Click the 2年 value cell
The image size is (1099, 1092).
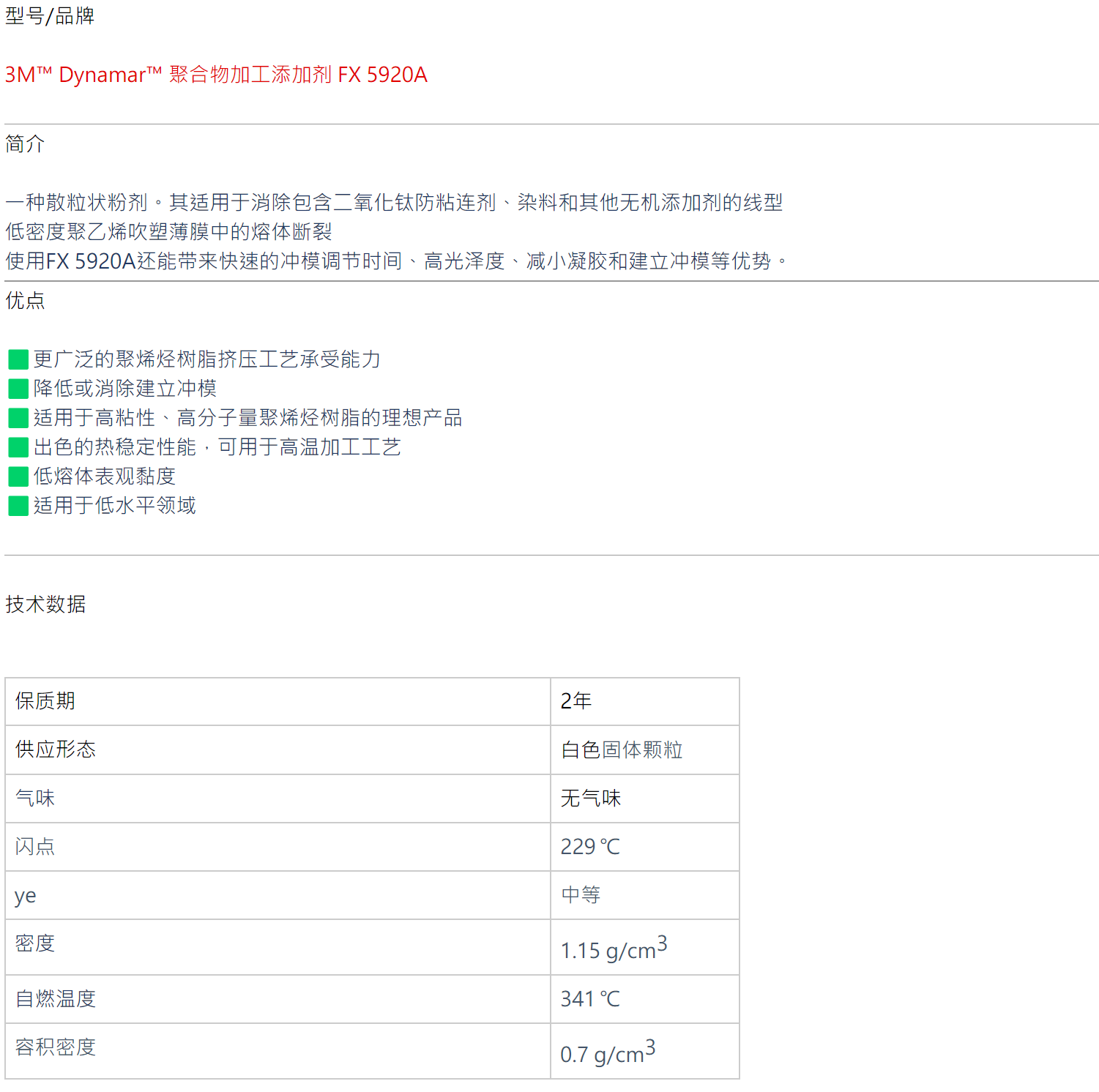coord(577,701)
